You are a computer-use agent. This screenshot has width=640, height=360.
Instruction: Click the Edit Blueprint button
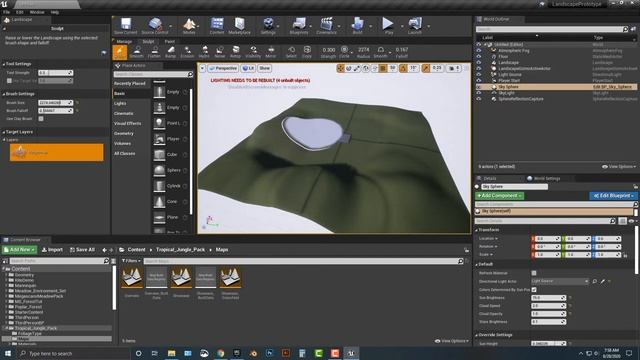pyautogui.click(x=613, y=196)
